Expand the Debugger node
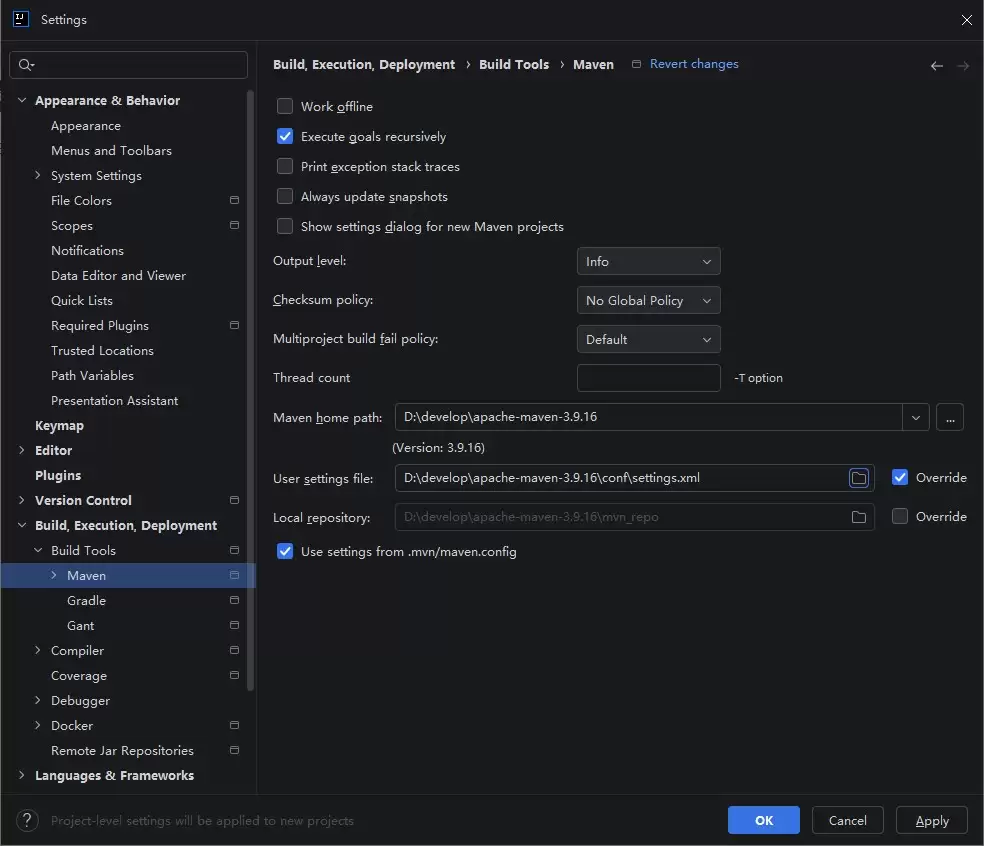 tap(38, 700)
